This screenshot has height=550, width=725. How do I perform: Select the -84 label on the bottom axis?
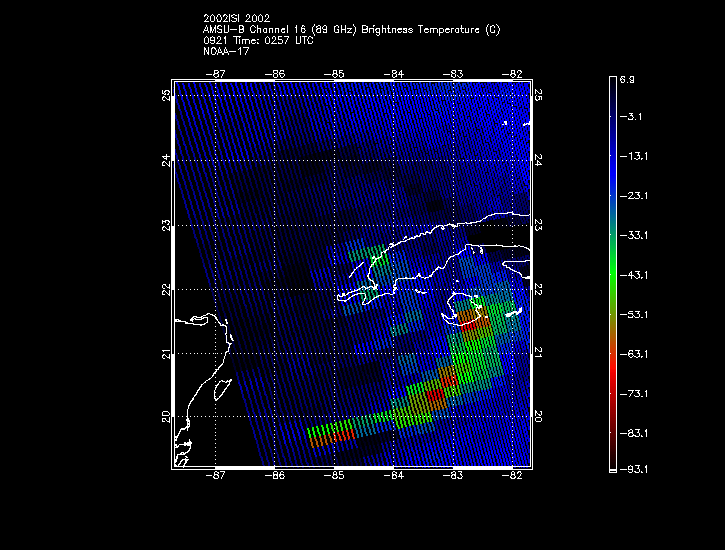pyautogui.click(x=393, y=475)
